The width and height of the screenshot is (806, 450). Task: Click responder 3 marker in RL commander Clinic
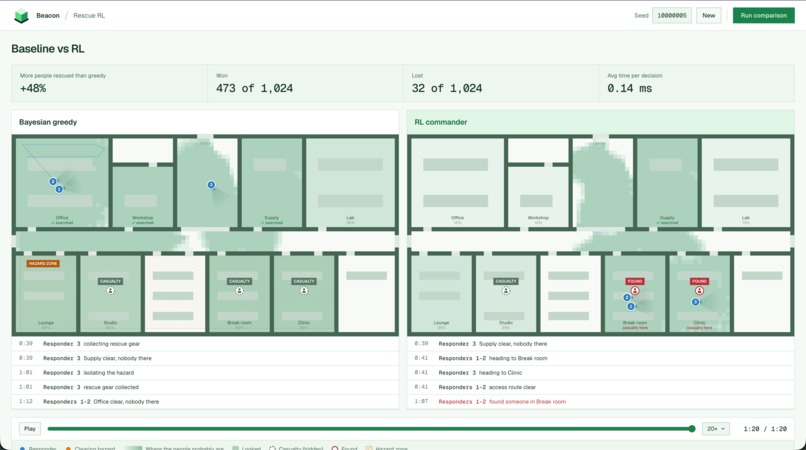pos(695,302)
